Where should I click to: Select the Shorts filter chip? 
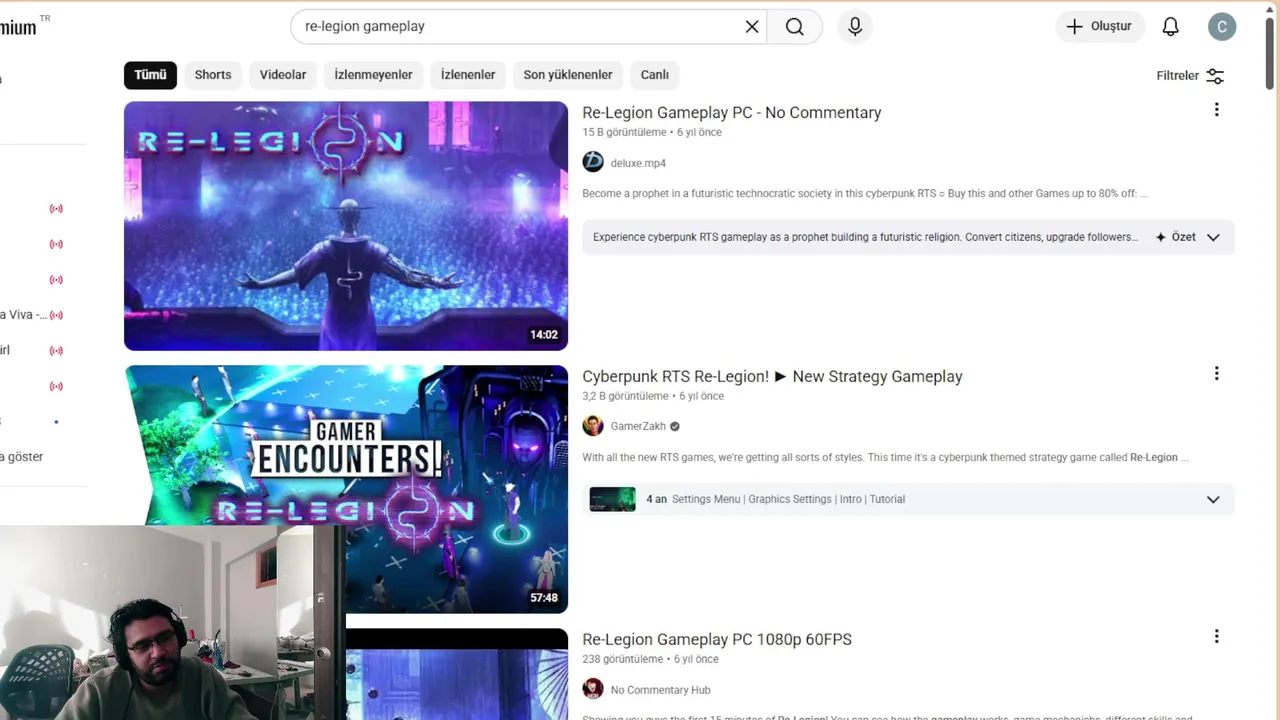tap(213, 75)
